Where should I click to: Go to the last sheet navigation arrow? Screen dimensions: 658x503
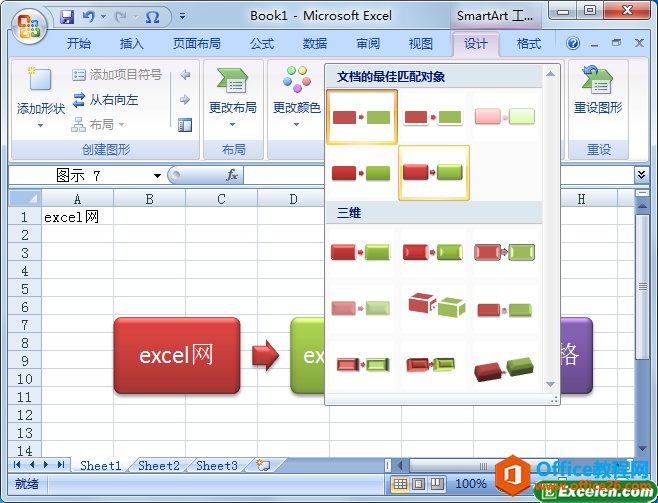pos(61,465)
